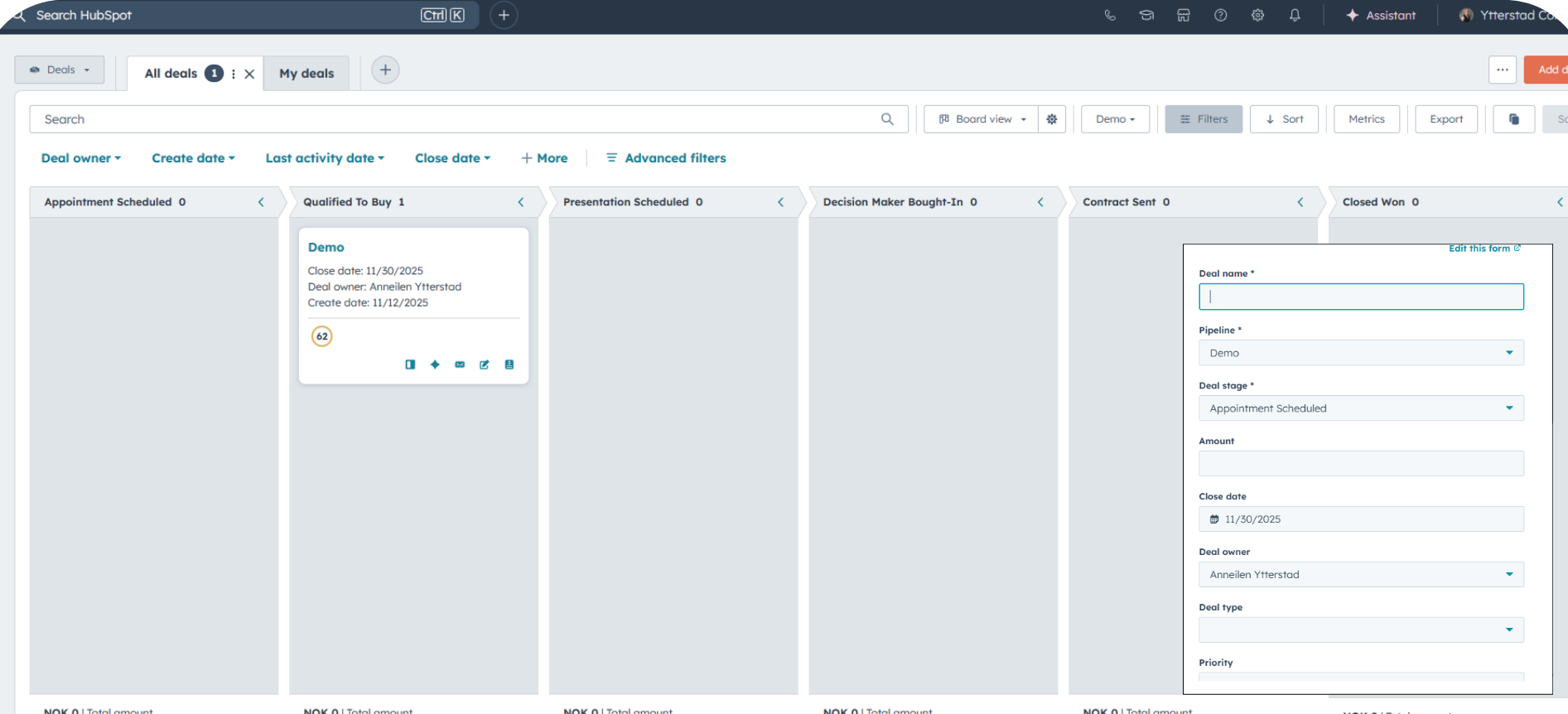Click the Export button
The height and width of the screenshot is (714, 1568).
[1446, 119]
